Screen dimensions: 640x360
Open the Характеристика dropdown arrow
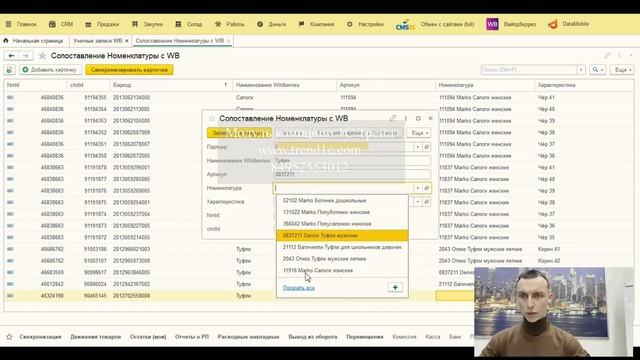coord(418,202)
